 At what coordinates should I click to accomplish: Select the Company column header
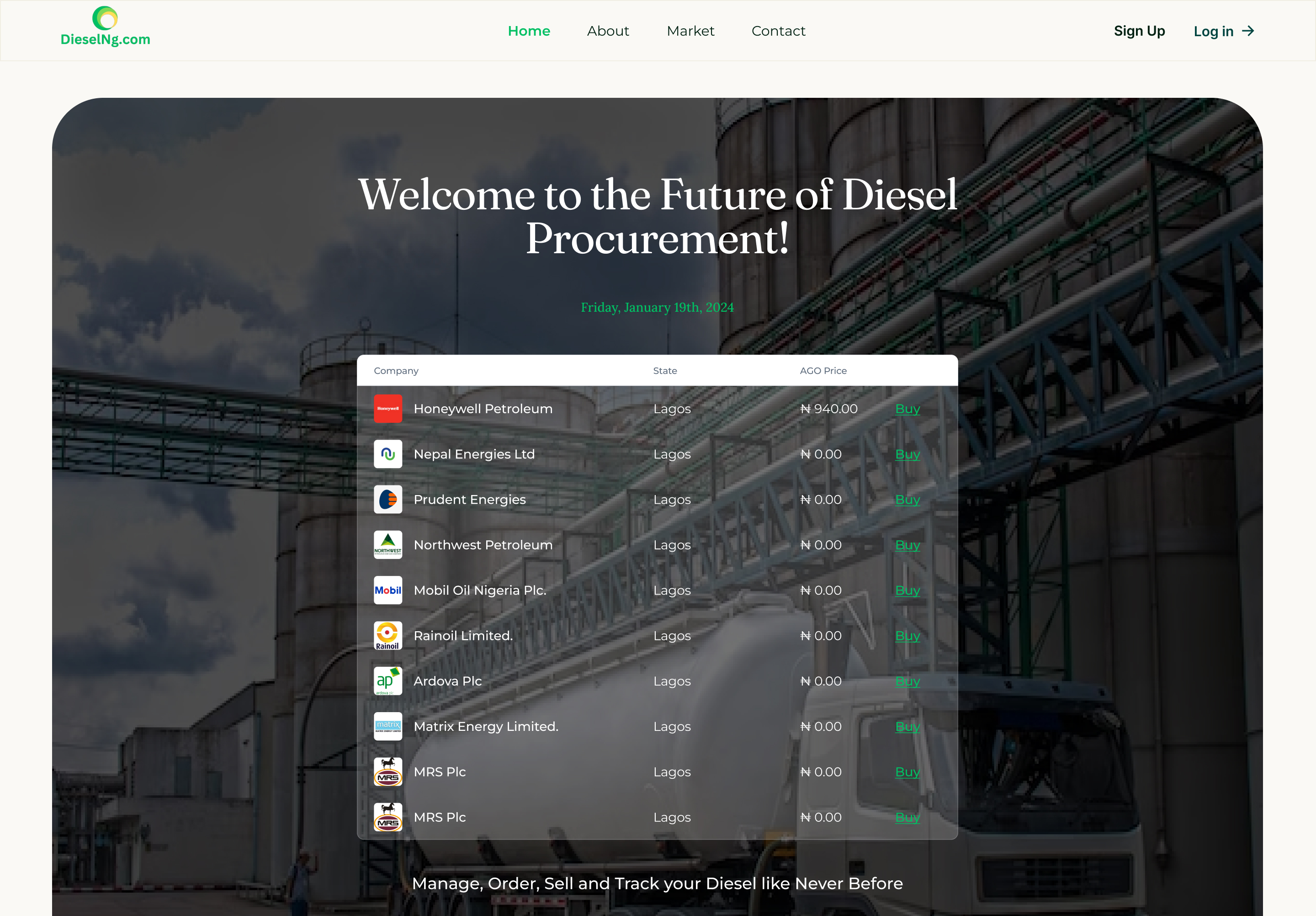[x=396, y=371]
